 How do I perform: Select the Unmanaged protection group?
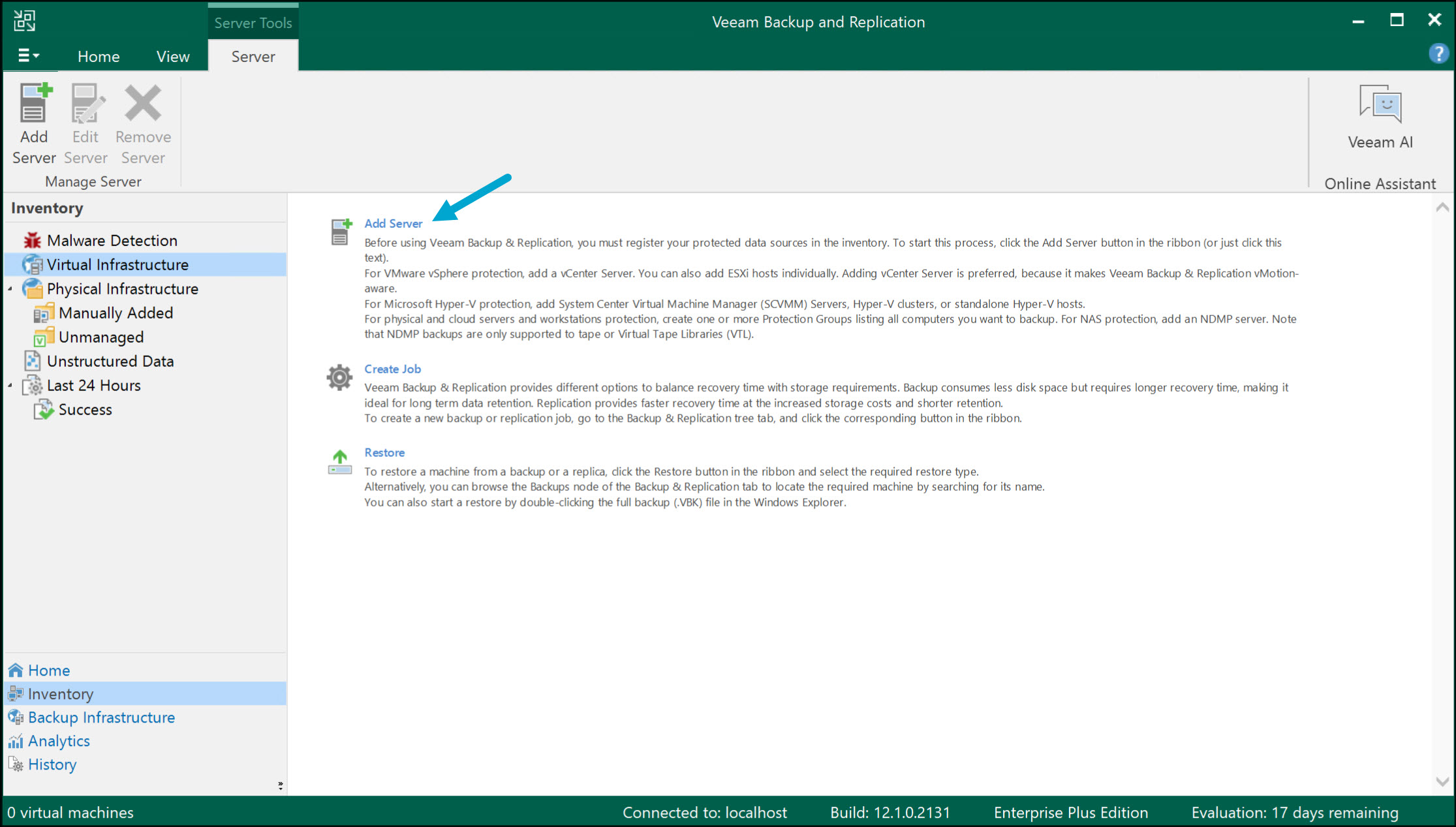coord(101,337)
